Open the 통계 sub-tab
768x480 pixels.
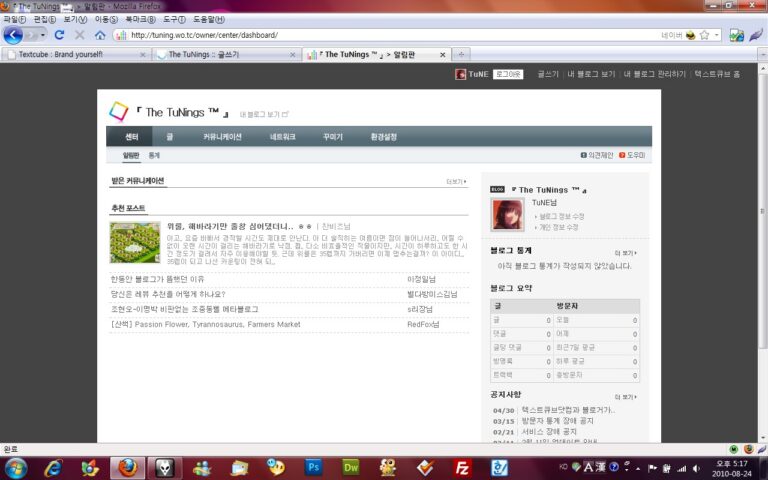tap(154, 155)
